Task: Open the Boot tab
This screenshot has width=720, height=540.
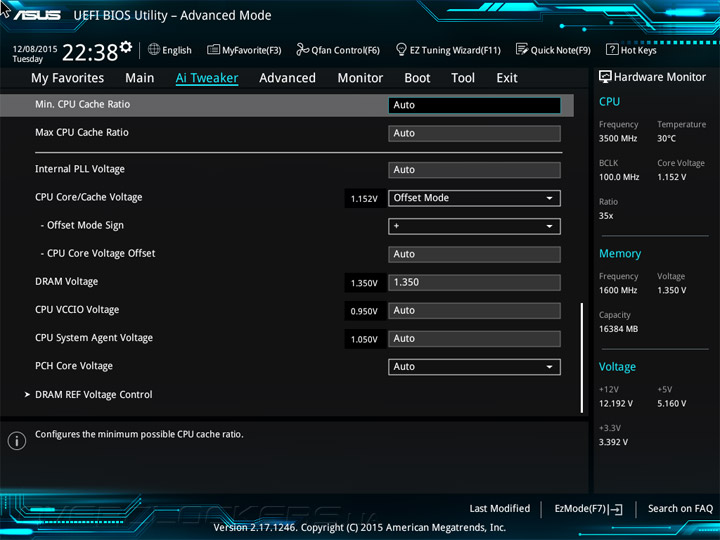Action: pyautogui.click(x=417, y=78)
